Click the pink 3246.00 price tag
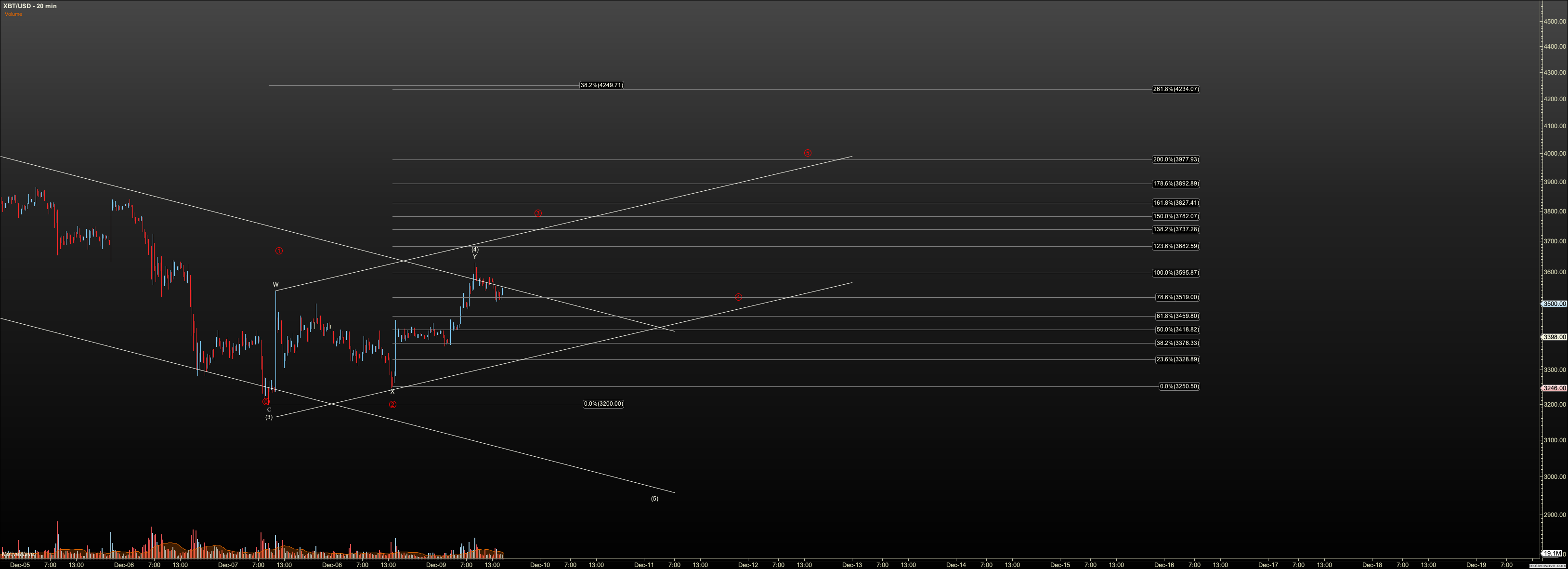This screenshot has height=569, width=1568. (x=1554, y=388)
